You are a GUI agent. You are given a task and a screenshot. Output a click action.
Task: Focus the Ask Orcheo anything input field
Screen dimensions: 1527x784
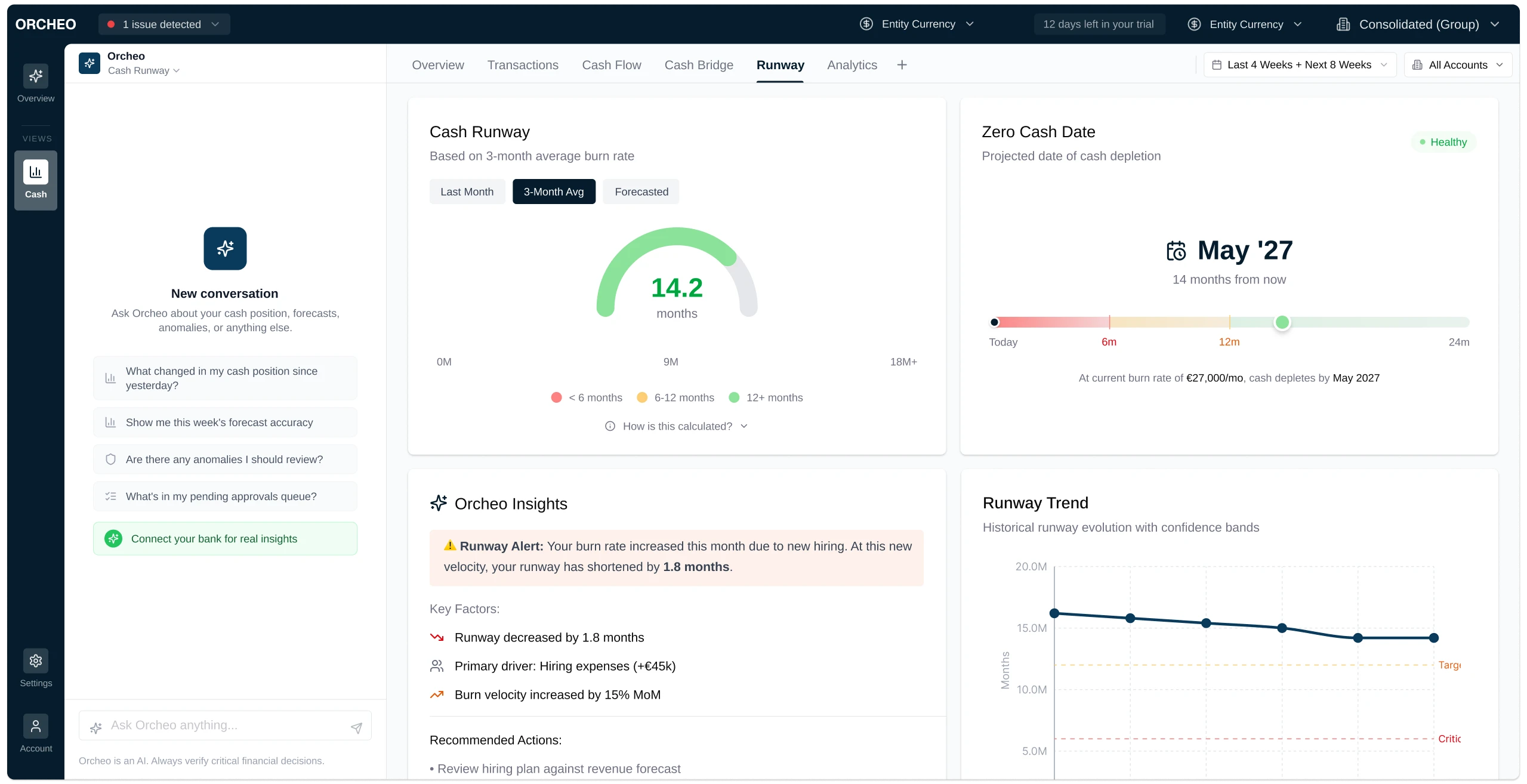[226, 726]
